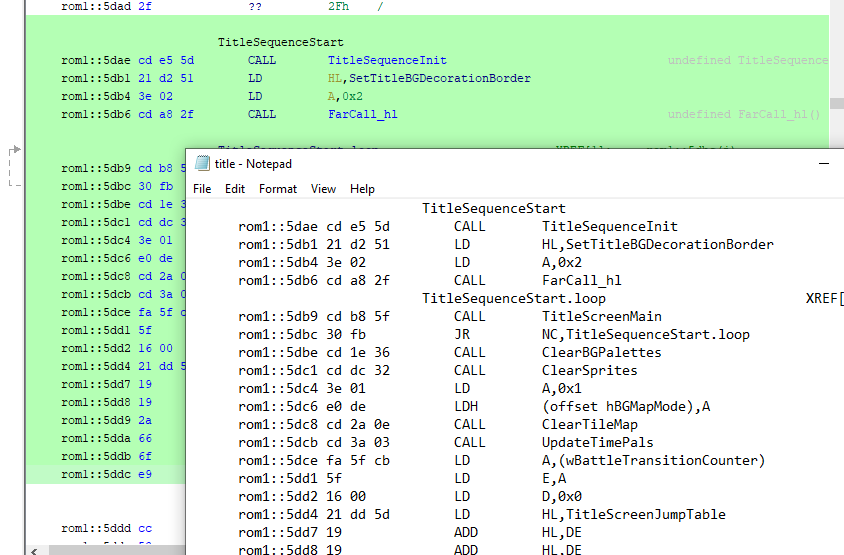Screen dimensions: 844x555
Task: Open the Help menu in Notepad
Action: click(x=362, y=188)
